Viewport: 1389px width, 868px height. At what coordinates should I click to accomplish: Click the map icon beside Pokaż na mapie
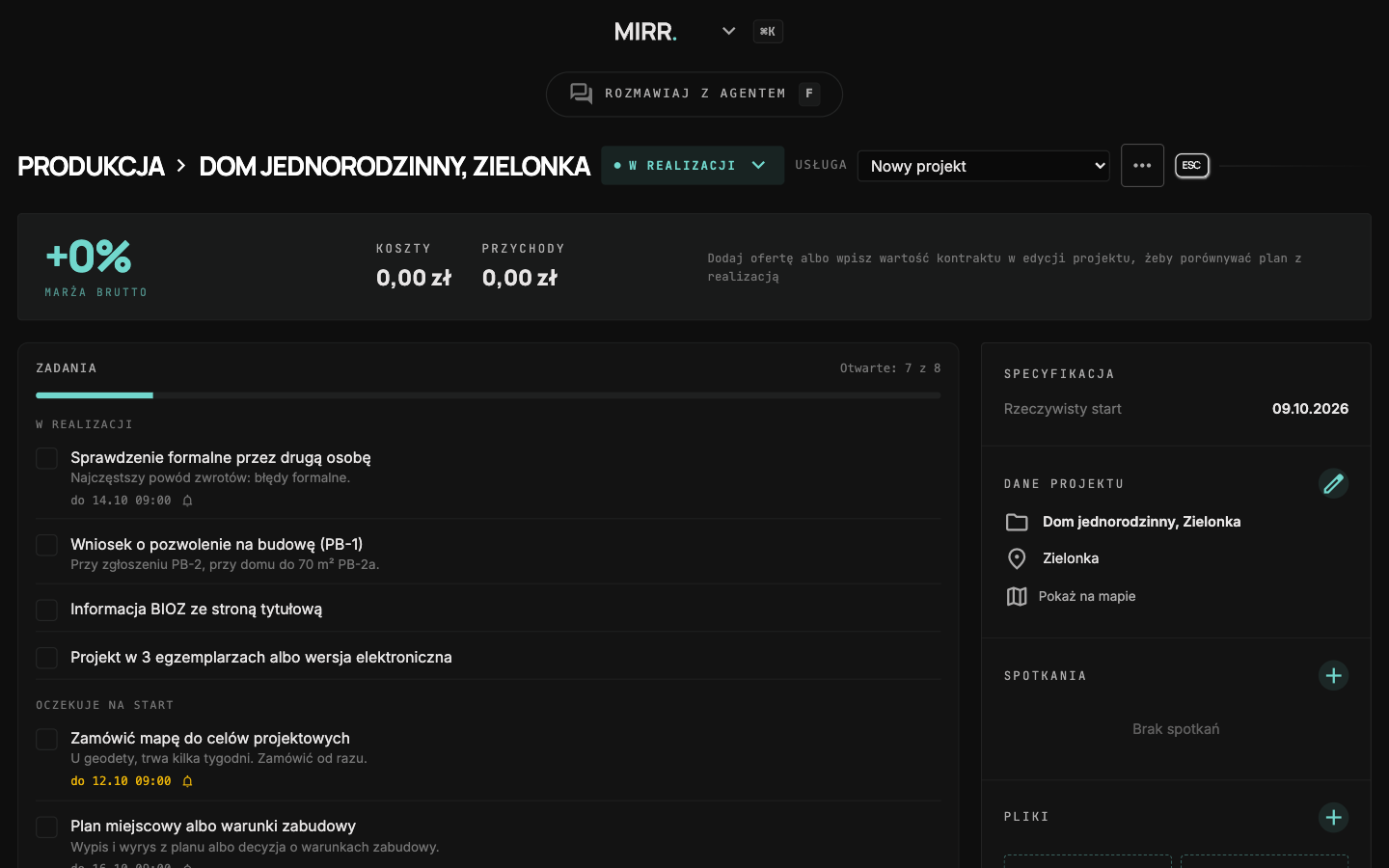[x=1017, y=596]
